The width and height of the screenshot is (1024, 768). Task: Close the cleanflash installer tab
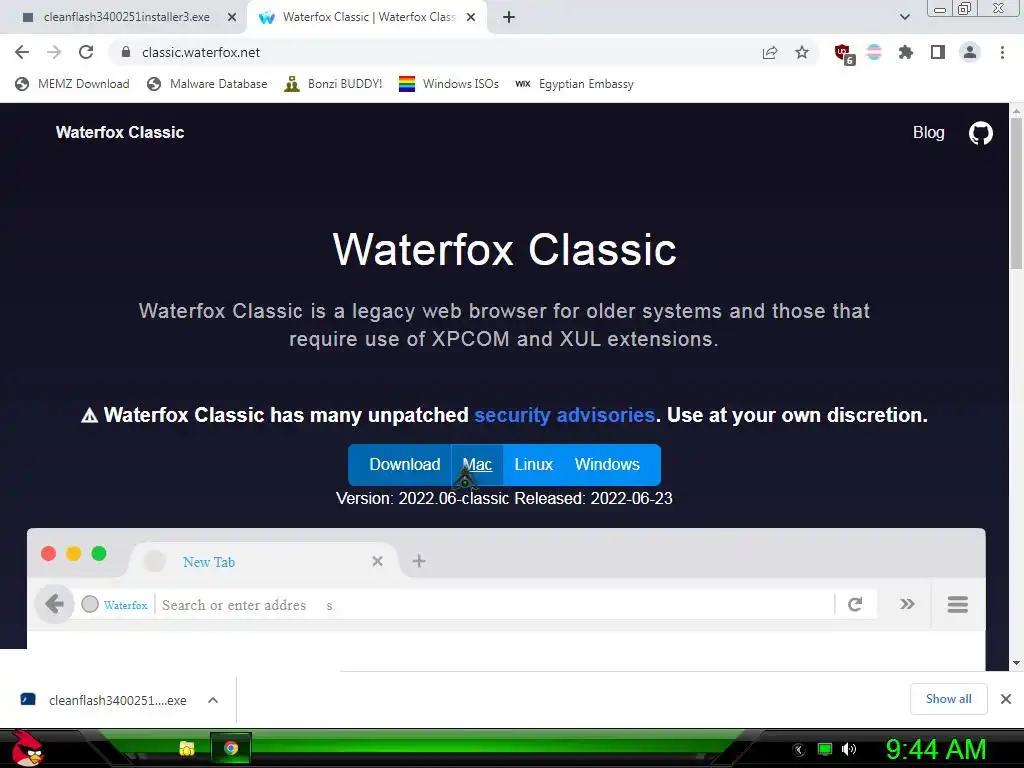point(232,18)
